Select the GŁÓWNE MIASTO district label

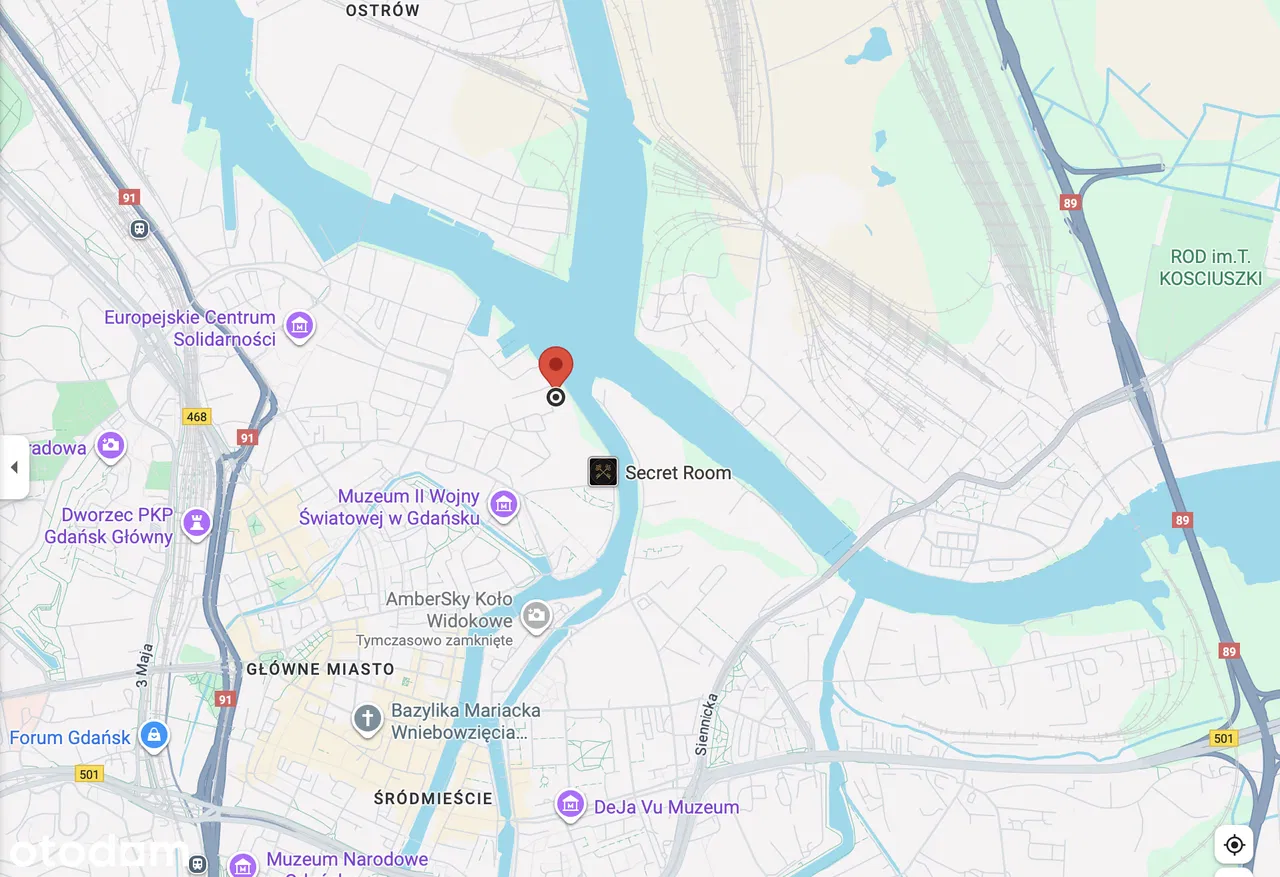[x=320, y=669]
